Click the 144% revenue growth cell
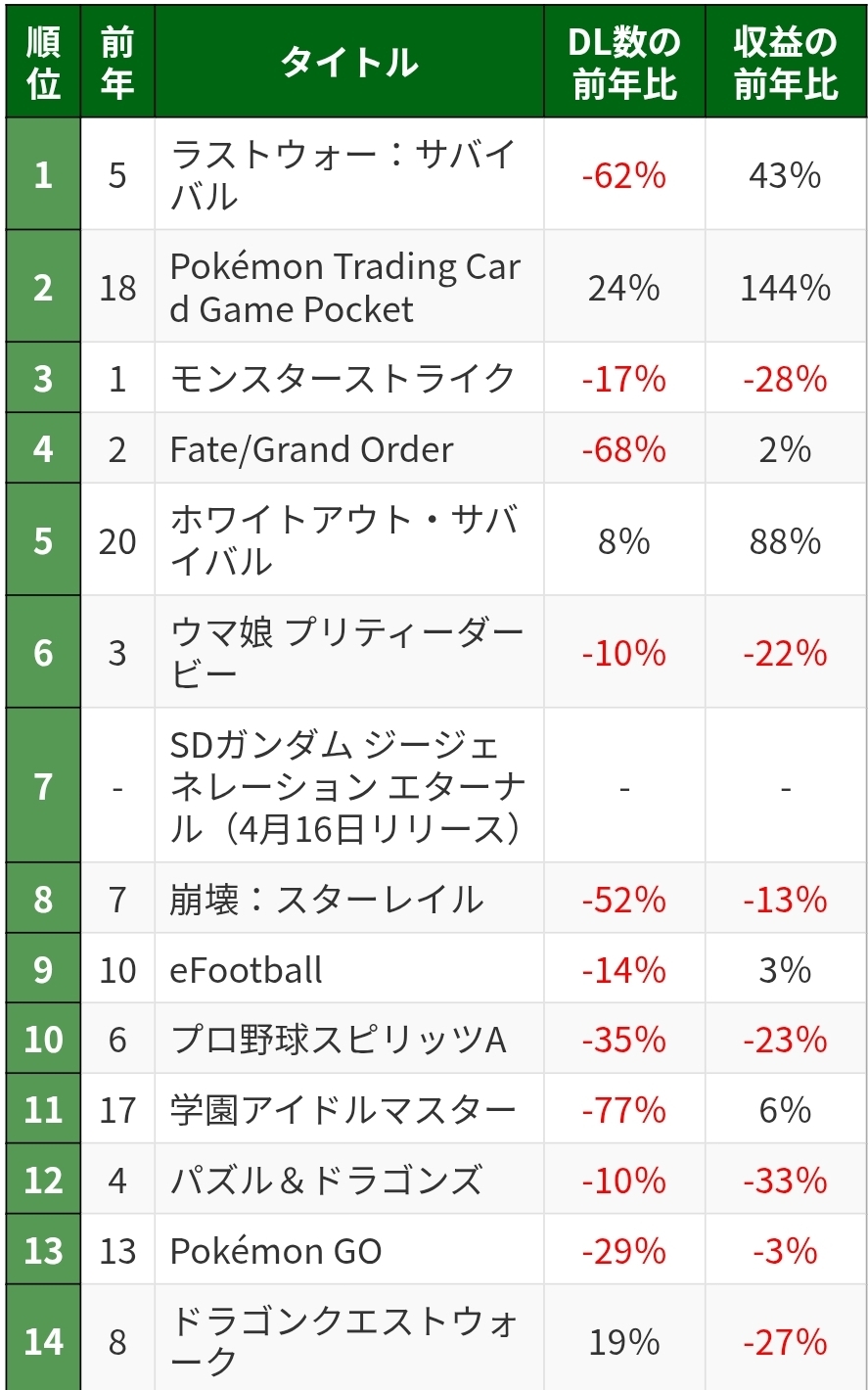Image resolution: width=868 pixels, height=1390 pixels. click(785, 288)
